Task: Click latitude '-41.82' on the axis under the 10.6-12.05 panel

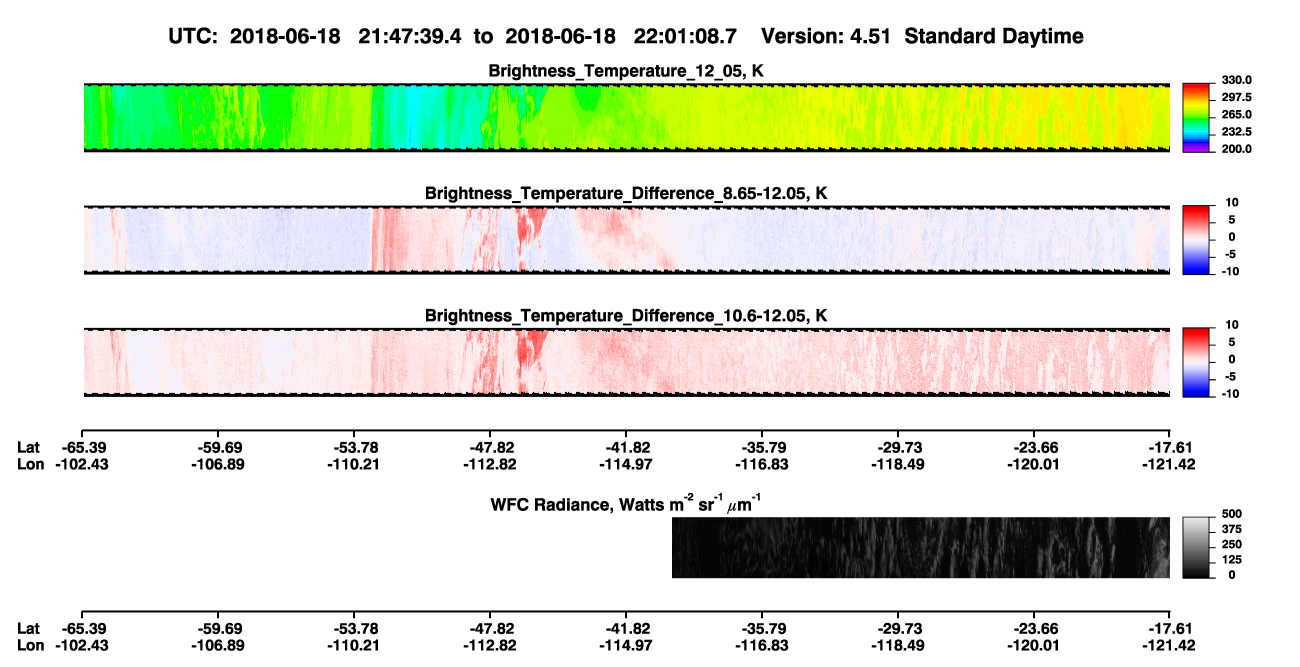Action: [x=626, y=447]
